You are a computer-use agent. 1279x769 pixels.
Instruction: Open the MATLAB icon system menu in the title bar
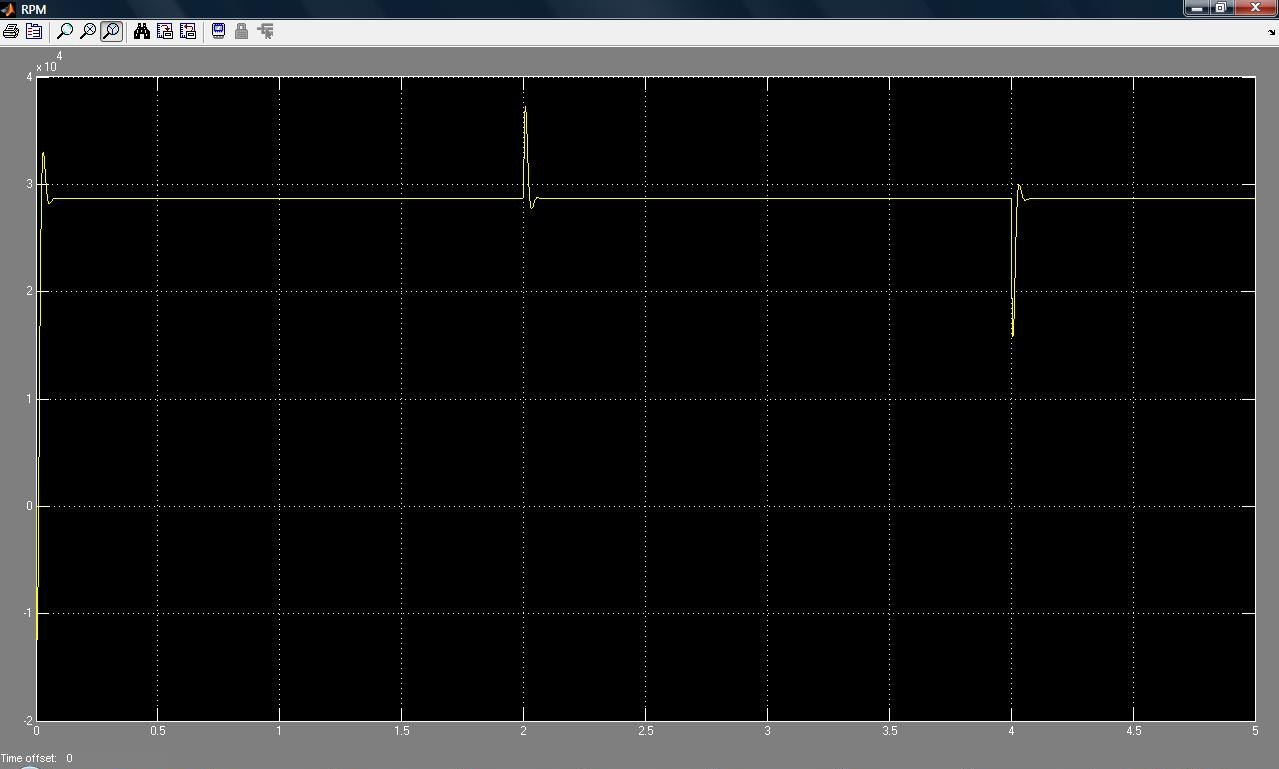[9, 9]
